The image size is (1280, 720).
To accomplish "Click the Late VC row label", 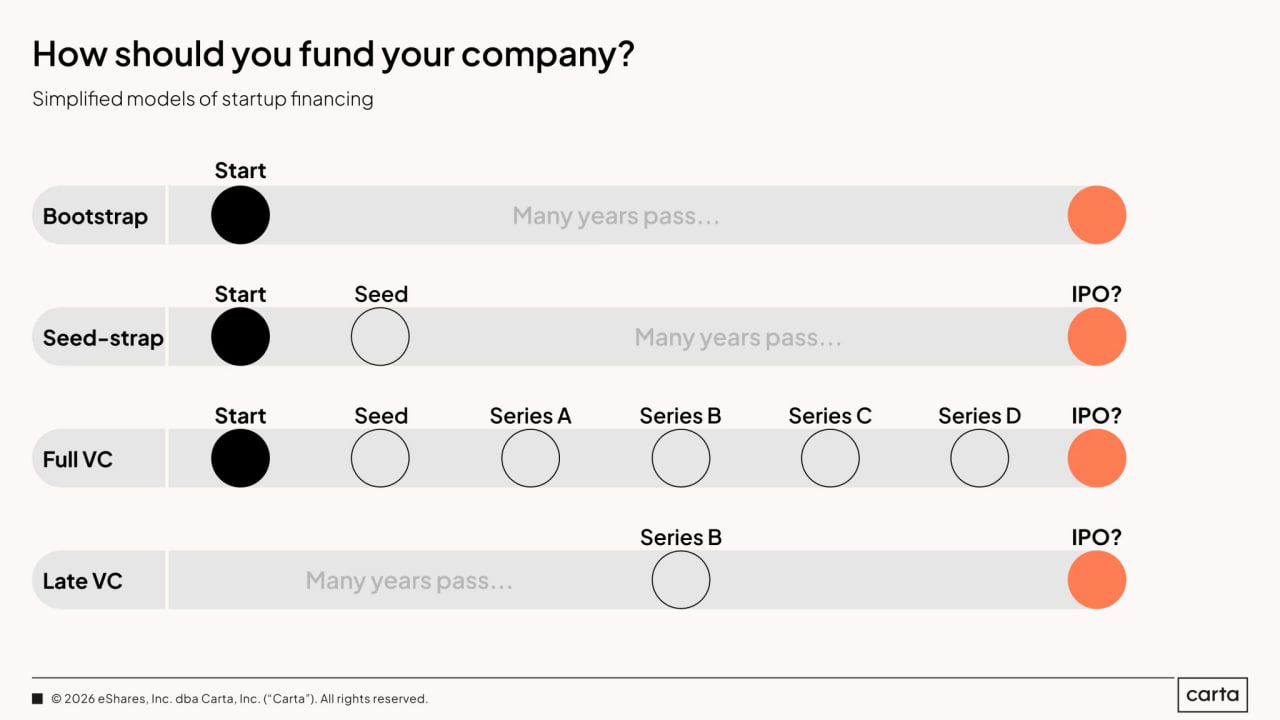I will tap(82, 581).
